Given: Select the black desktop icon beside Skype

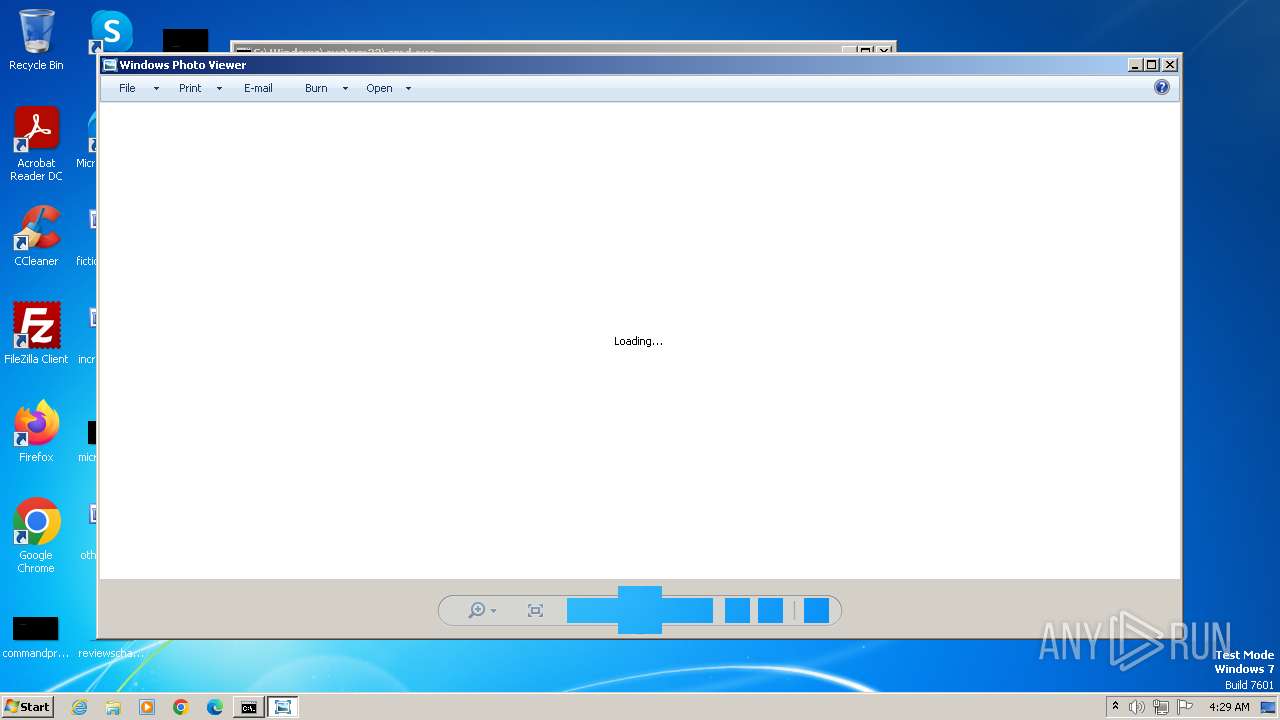Looking at the screenshot, I should coord(185,41).
